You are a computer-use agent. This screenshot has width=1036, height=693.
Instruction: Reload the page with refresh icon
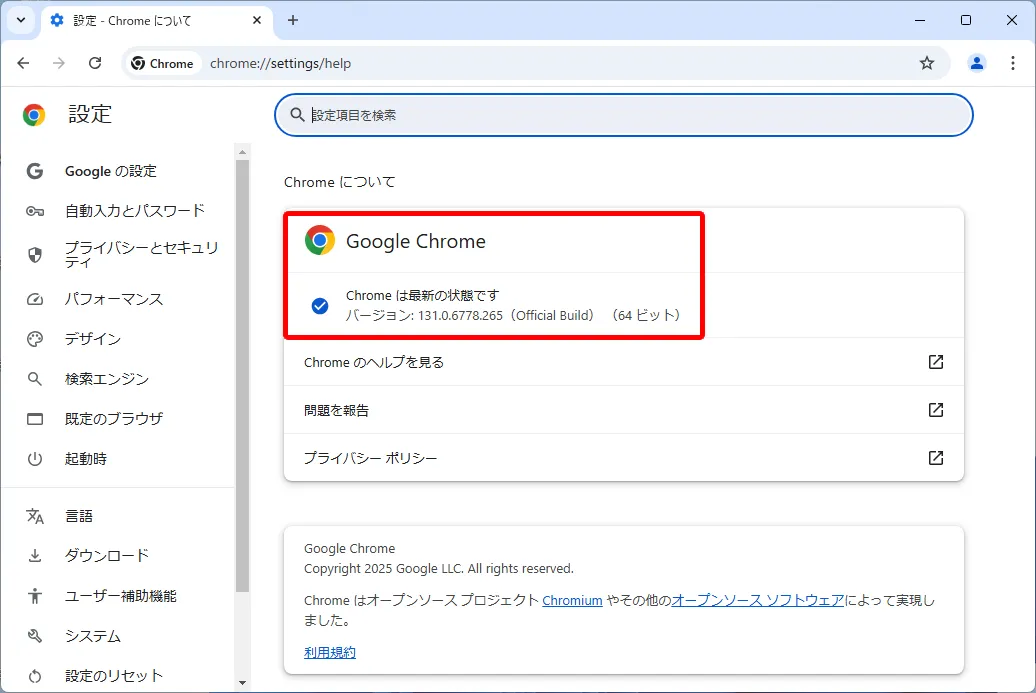(x=95, y=63)
